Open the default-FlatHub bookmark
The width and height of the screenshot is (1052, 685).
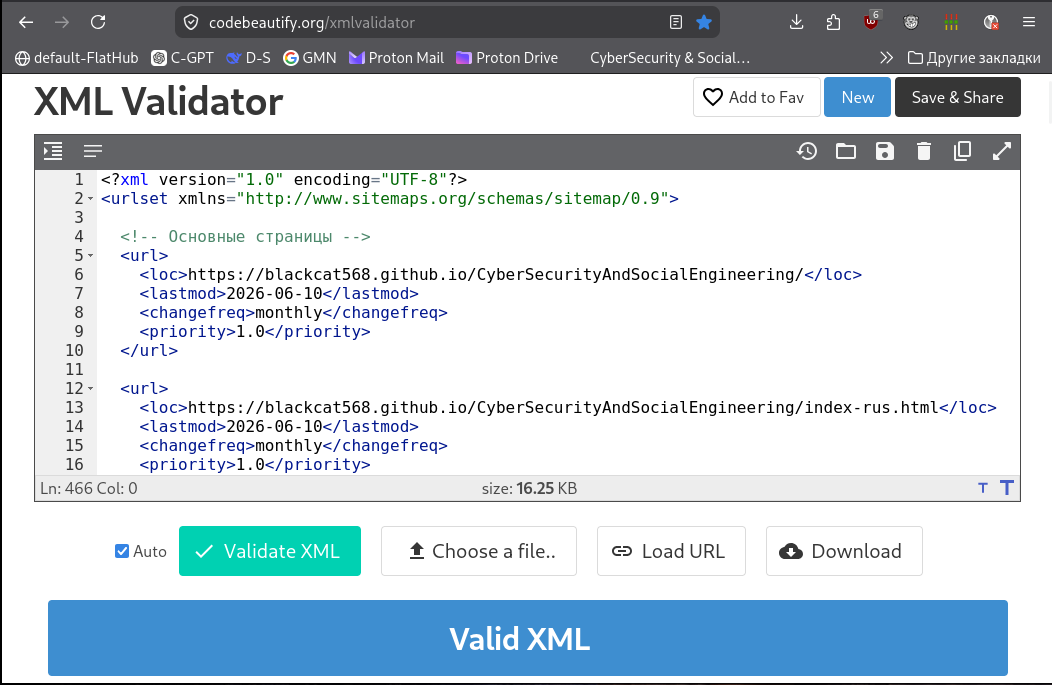(x=76, y=58)
